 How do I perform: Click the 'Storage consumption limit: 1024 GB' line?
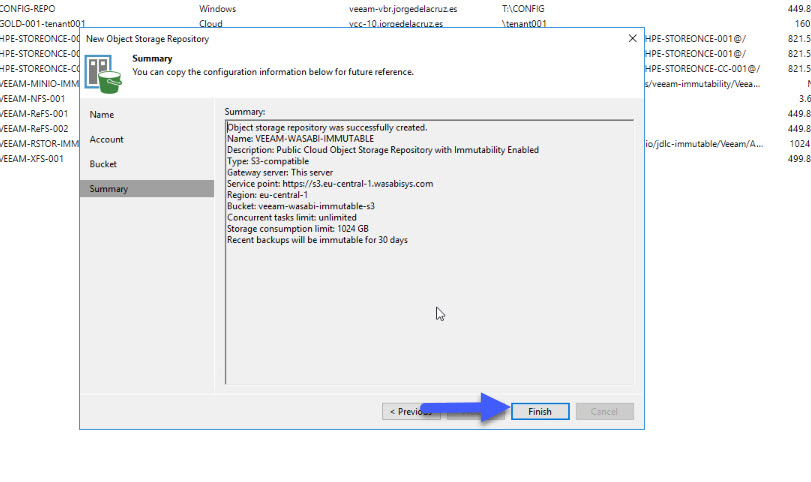coord(298,229)
